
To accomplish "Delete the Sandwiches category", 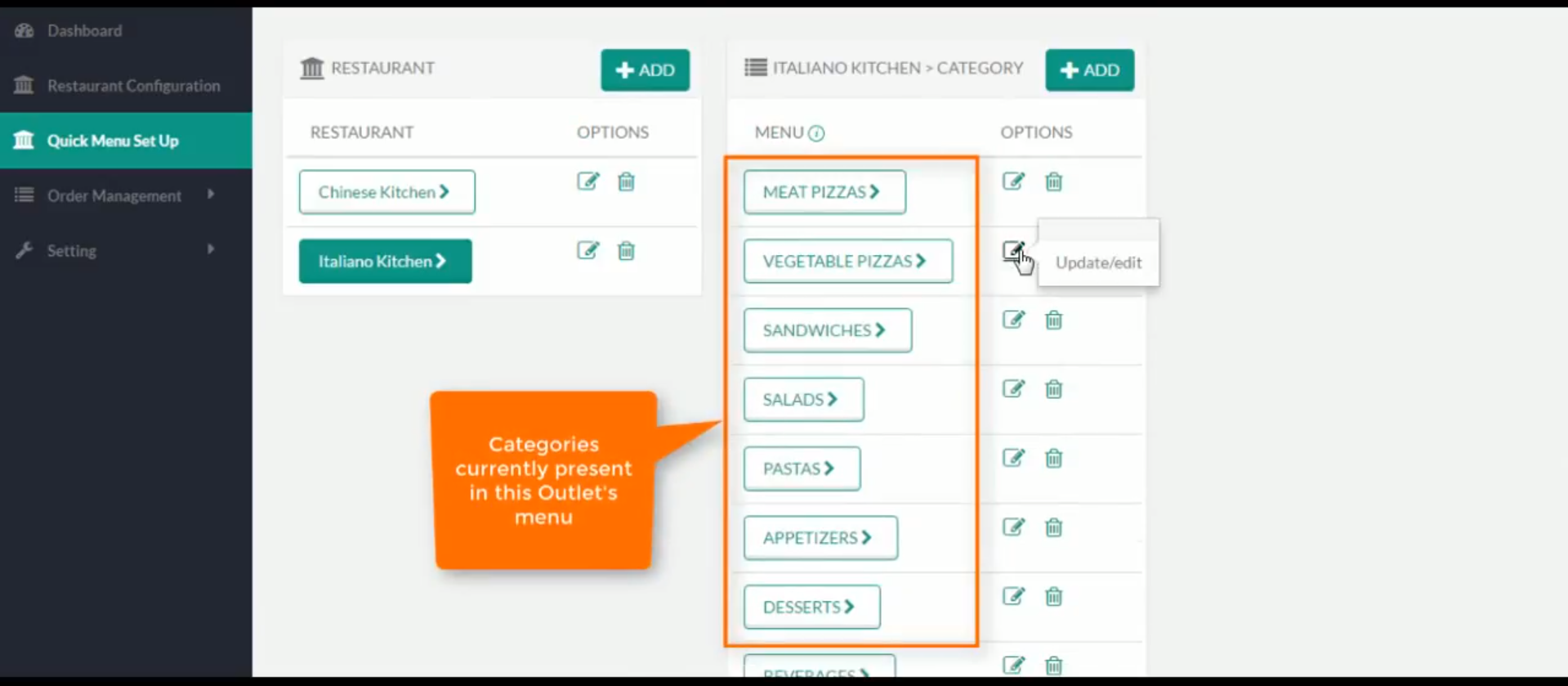I will click(x=1054, y=320).
